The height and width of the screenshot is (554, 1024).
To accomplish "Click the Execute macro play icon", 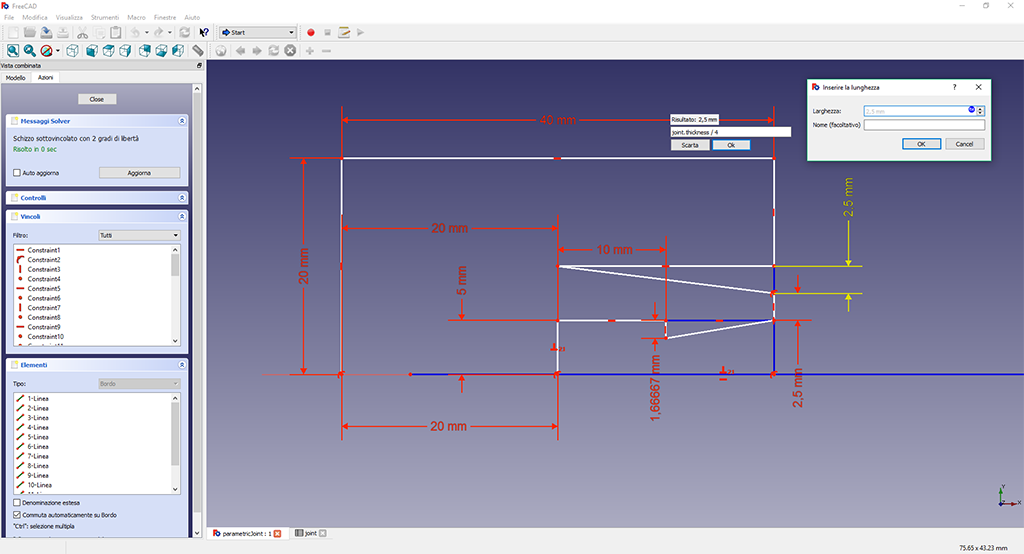I will tap(360, 32).
